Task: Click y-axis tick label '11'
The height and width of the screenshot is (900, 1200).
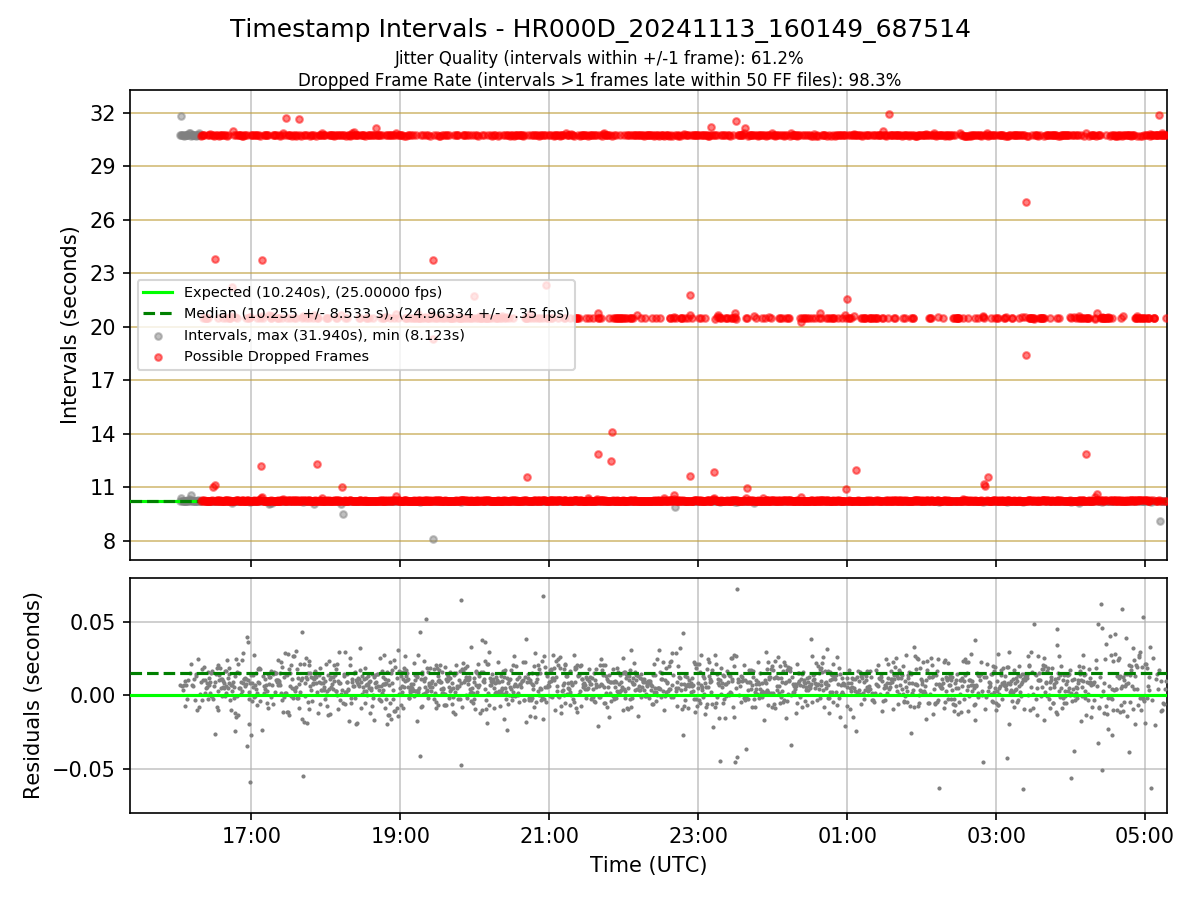Action: [x=105, y=487]
